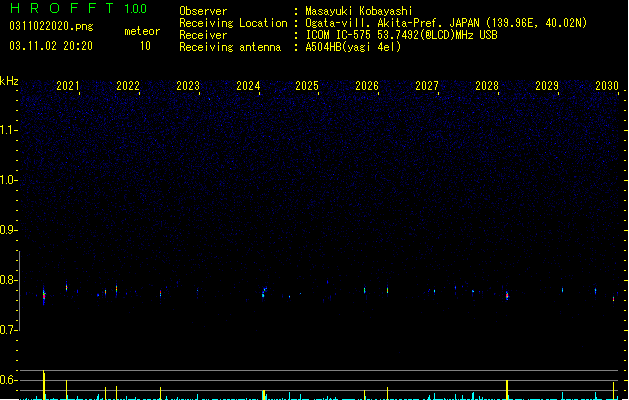
Task: Click the 2022 time axis label
Action: click(128, 86)
